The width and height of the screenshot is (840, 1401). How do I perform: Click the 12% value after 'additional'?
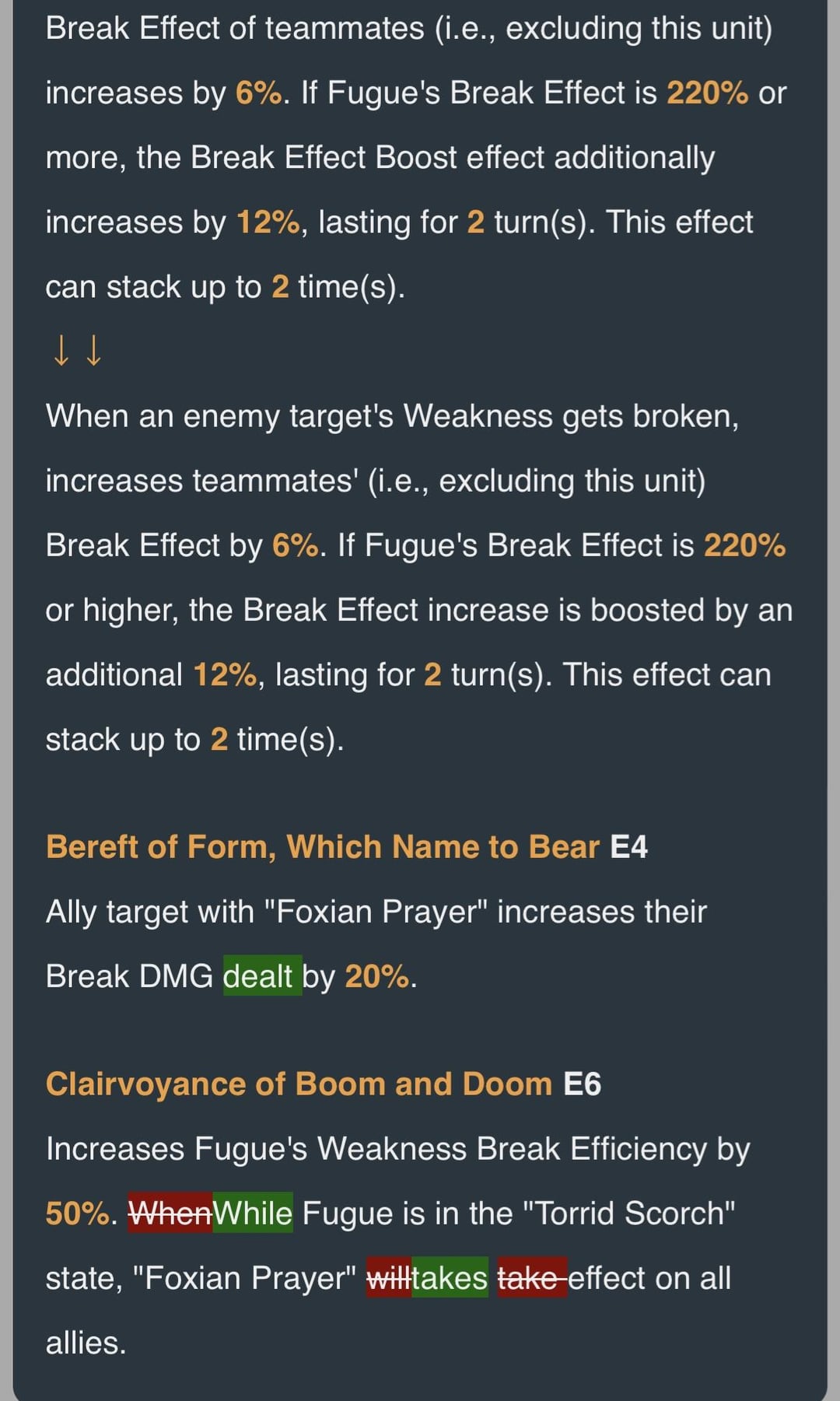tap(225, 674)
